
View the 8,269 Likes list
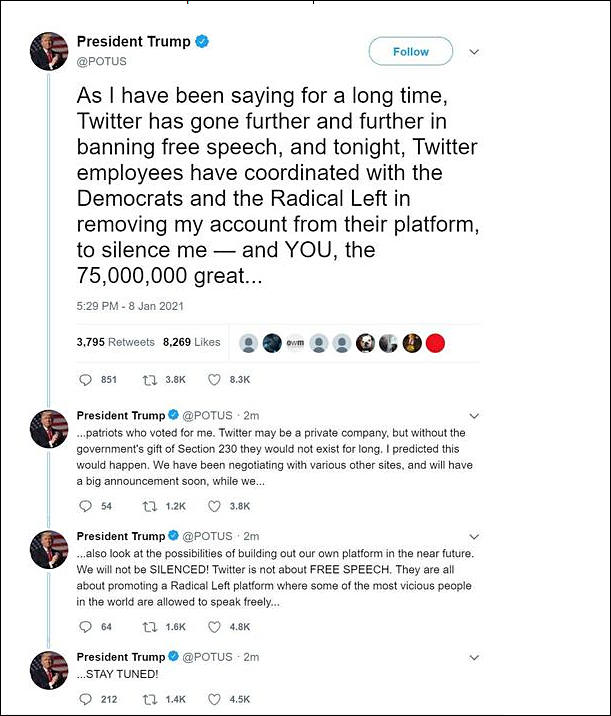pyautogui.click(x=192, y=342)
